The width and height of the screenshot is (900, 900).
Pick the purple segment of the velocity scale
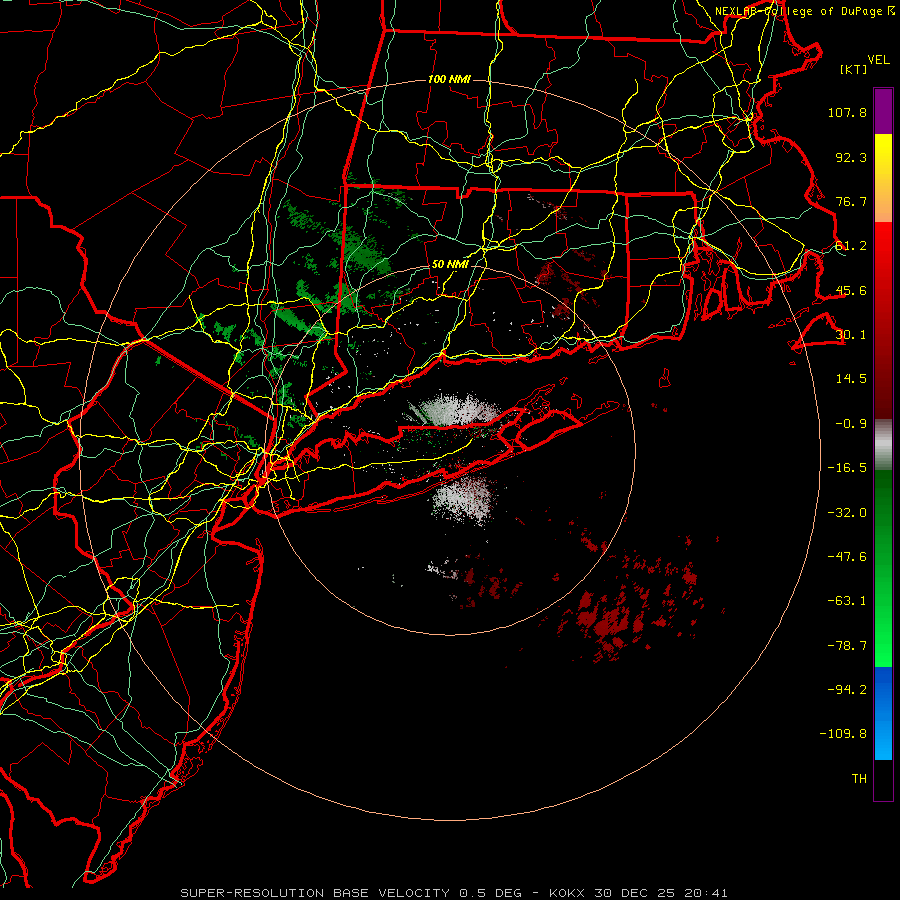pyautogui.click(x=883, y=111)
